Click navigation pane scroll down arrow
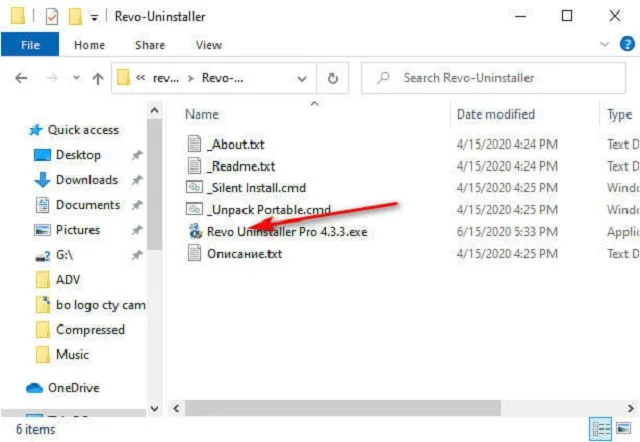The width and height of the screenshot is (640, 442). (154, 408)
